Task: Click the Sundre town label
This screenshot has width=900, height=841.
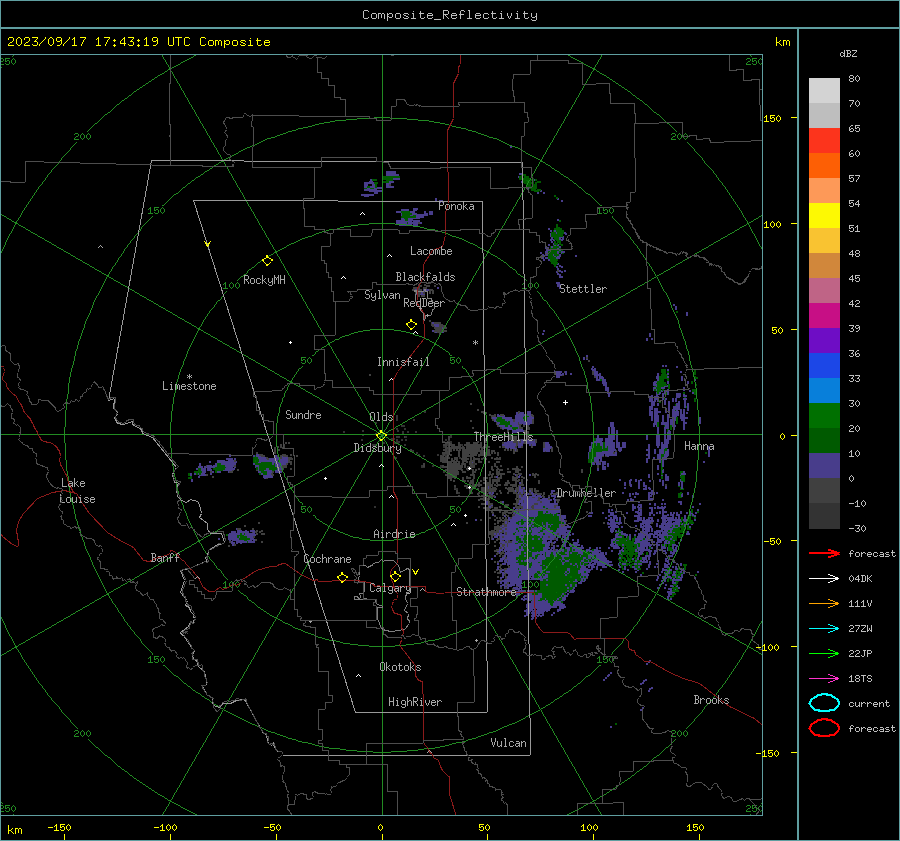Action: [303, 415]
